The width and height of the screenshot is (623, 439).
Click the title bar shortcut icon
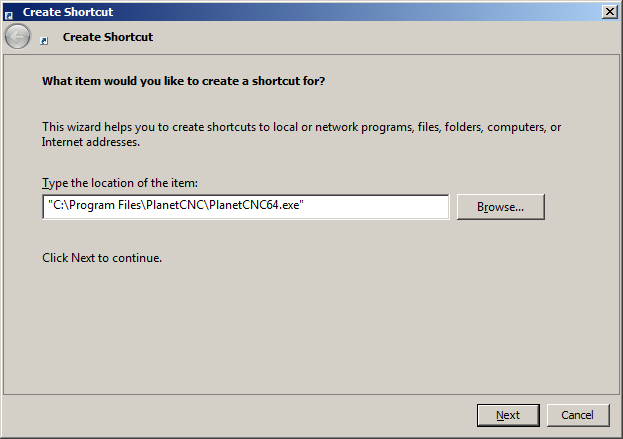(x=9, y=12)
